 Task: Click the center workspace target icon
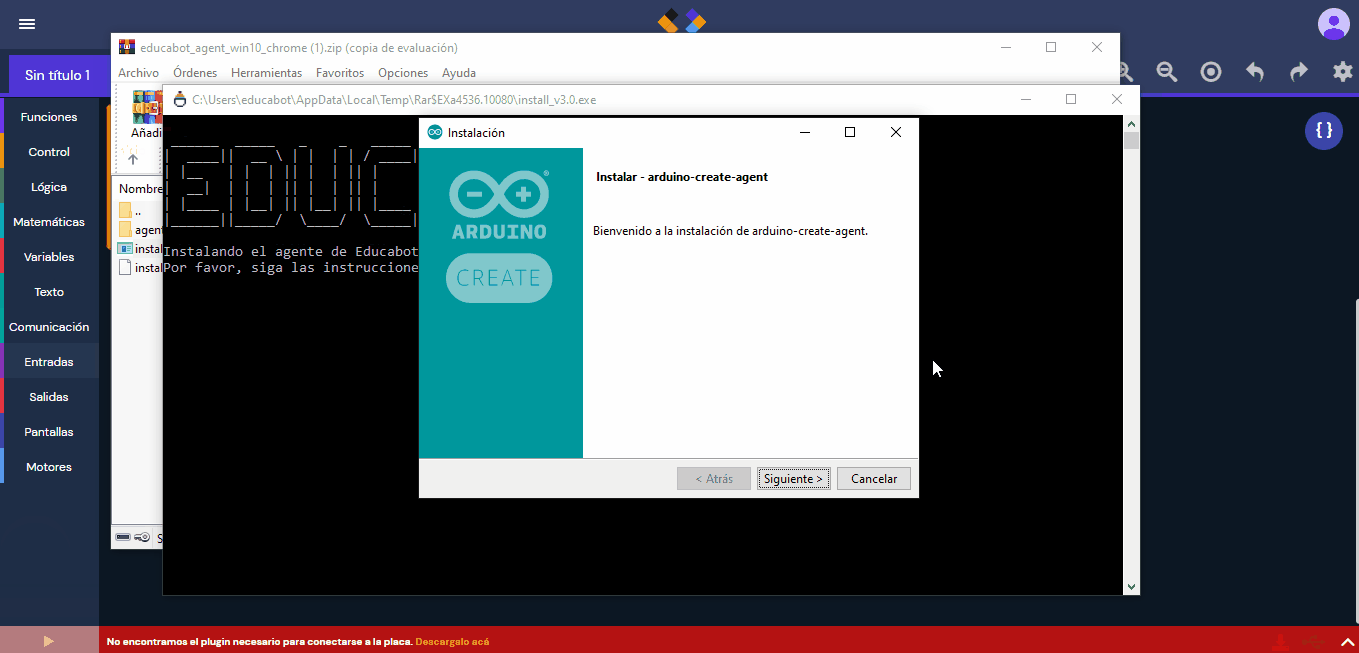click(1211, 72)
